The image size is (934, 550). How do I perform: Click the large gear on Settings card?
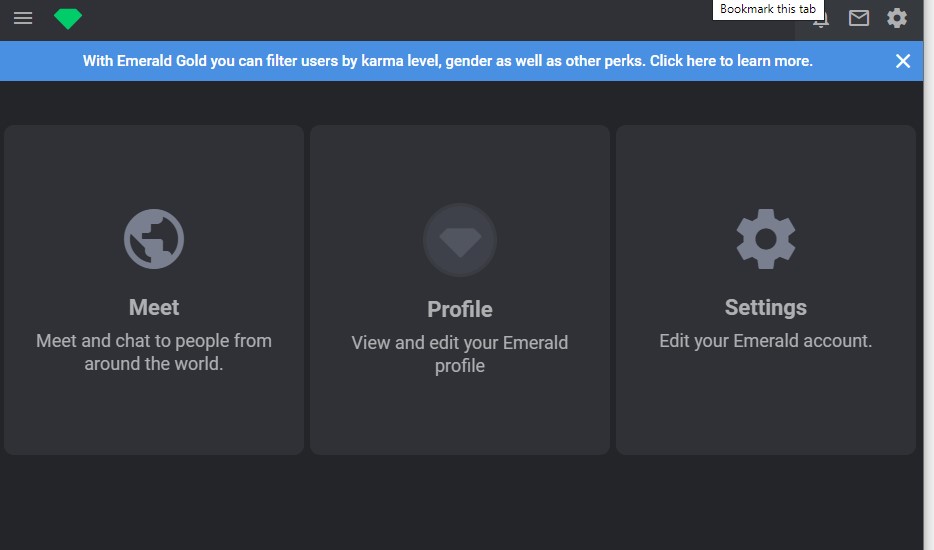(x=765, y=239)
